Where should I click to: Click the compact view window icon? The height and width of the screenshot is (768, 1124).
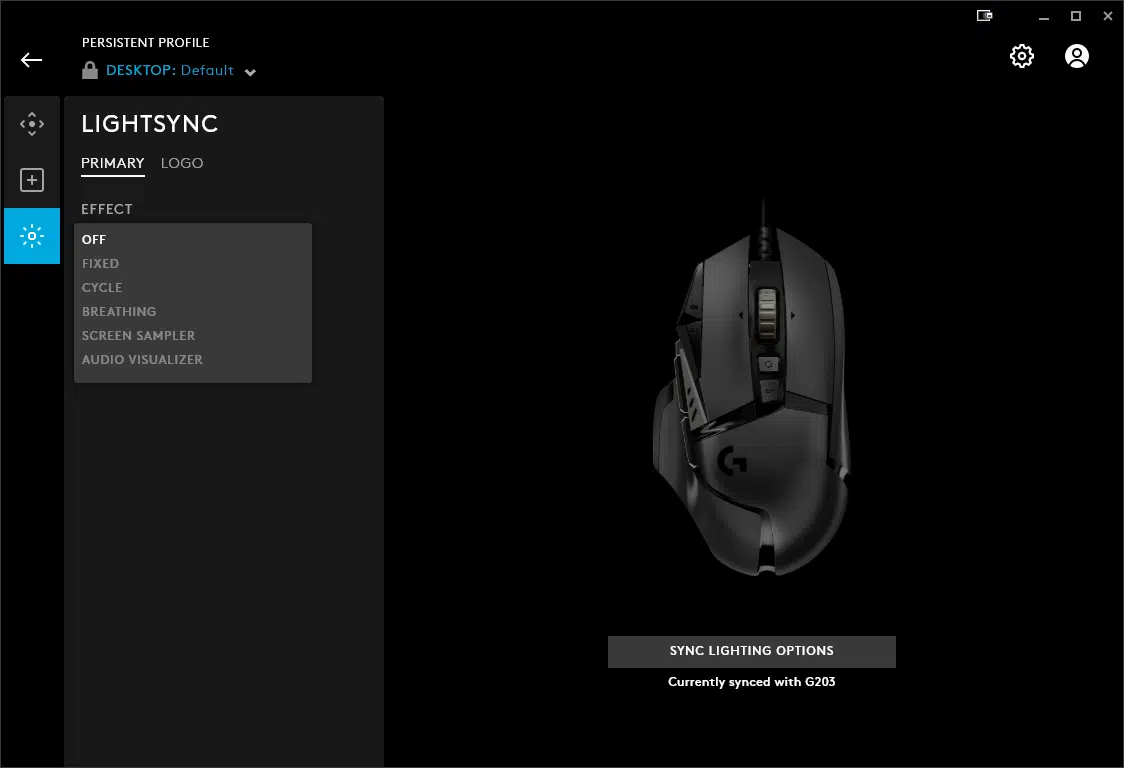pos(984,16)
